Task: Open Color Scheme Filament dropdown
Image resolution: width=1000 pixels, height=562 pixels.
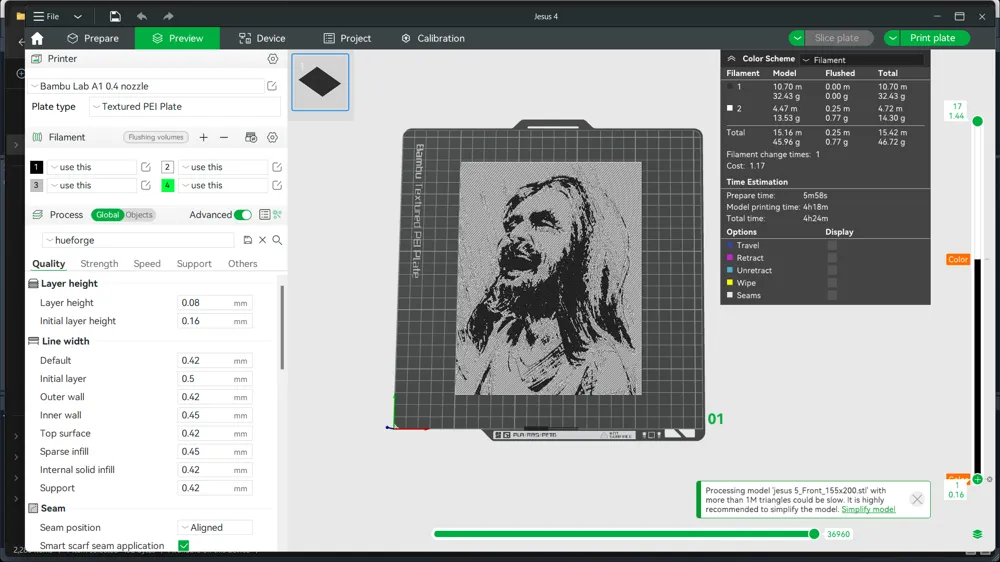Action: point(862,60)
